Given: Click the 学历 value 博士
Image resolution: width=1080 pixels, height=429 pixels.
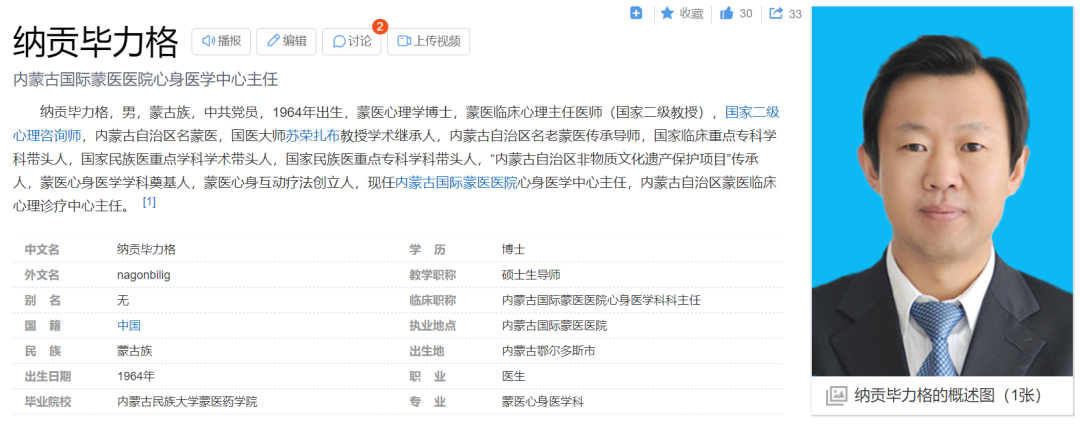Looking at the screenshot, I should point(513,249).
